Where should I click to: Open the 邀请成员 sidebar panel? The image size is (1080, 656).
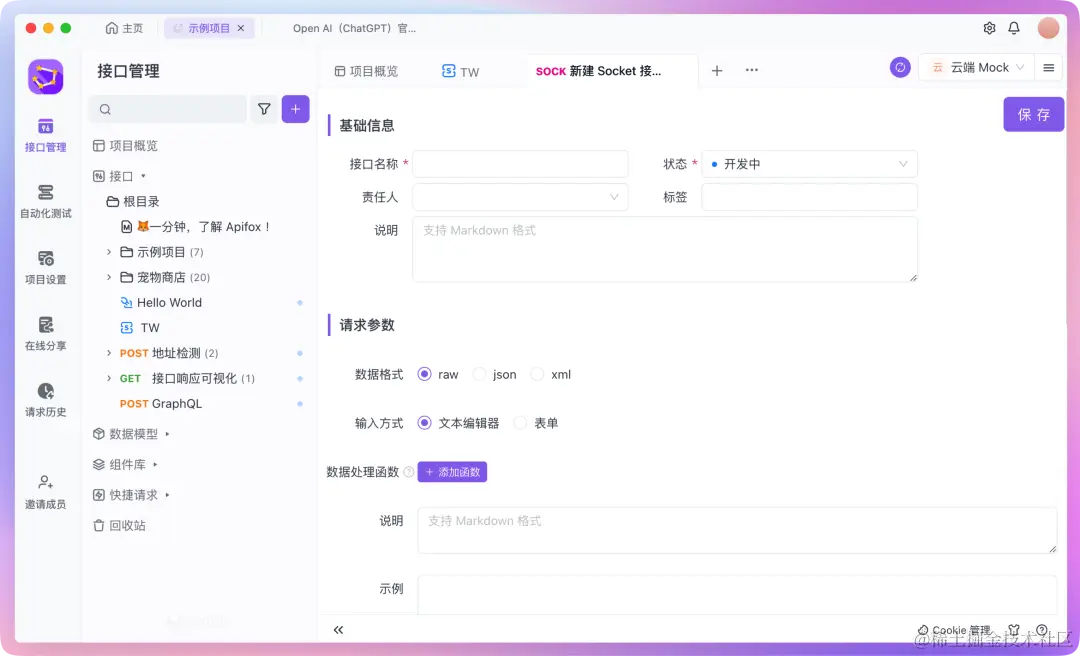[x=45, y=490]
